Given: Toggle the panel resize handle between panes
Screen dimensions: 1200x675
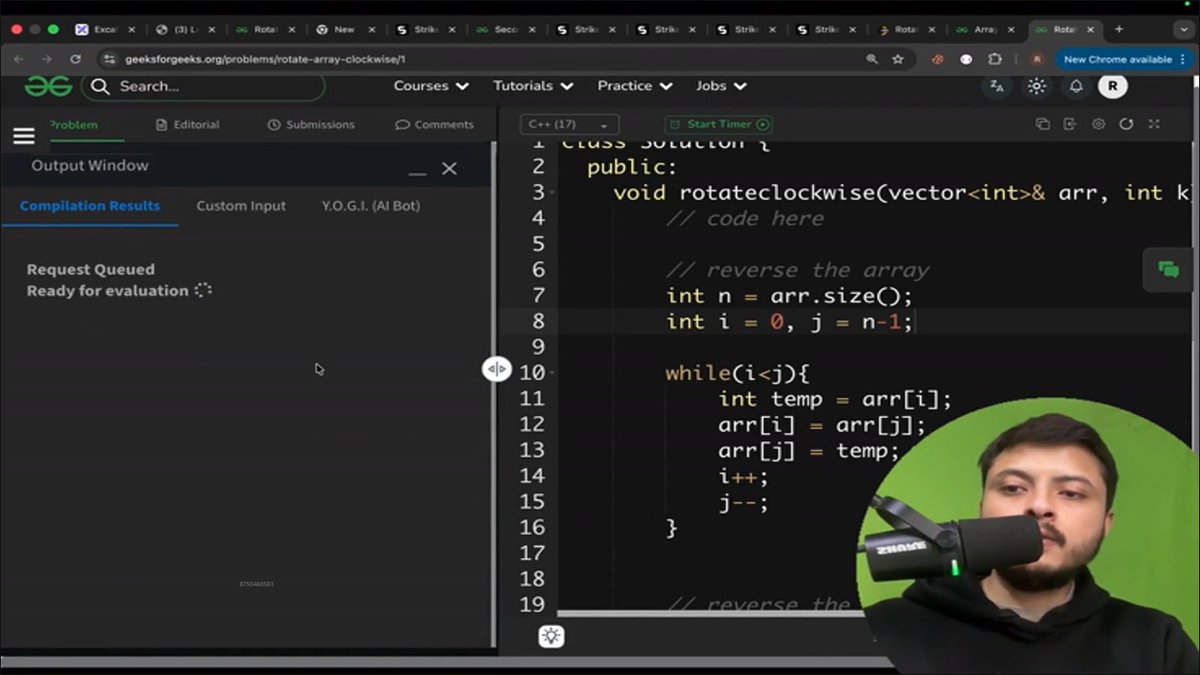Looking at the screenshot, I should click(497, 369).
